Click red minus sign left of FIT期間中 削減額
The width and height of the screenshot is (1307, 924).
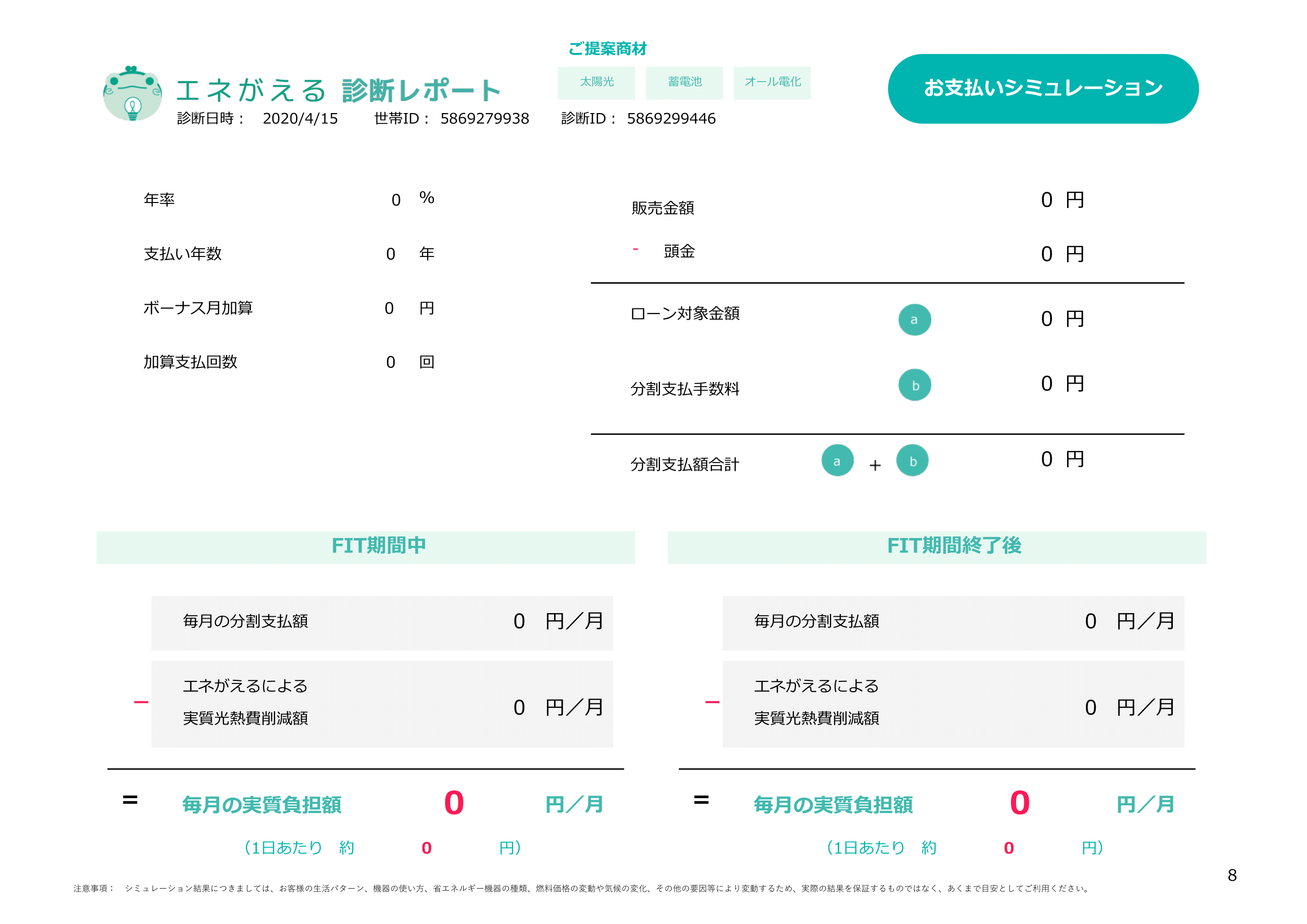141,702
